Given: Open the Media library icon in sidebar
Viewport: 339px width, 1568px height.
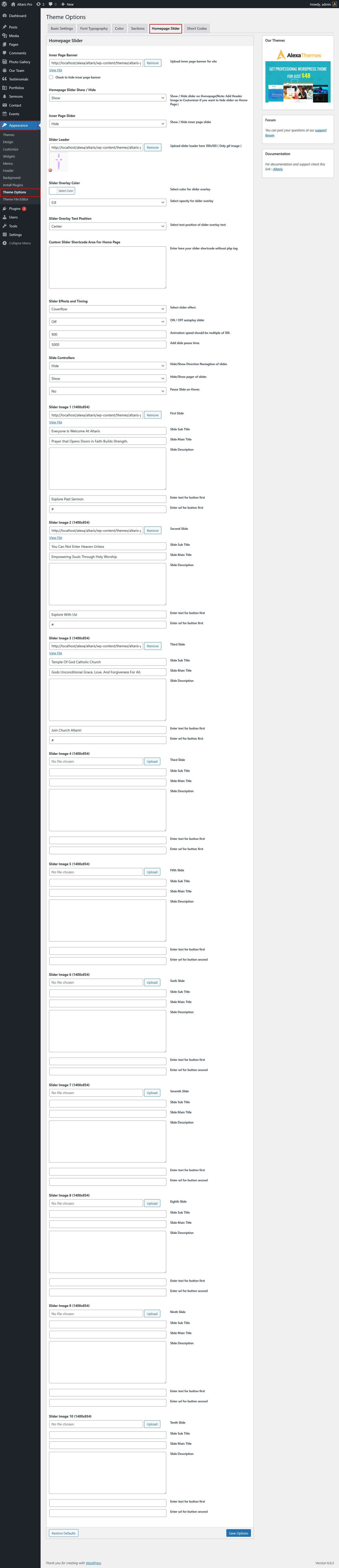Looking at the screenshot, I should tap(5, 36).
